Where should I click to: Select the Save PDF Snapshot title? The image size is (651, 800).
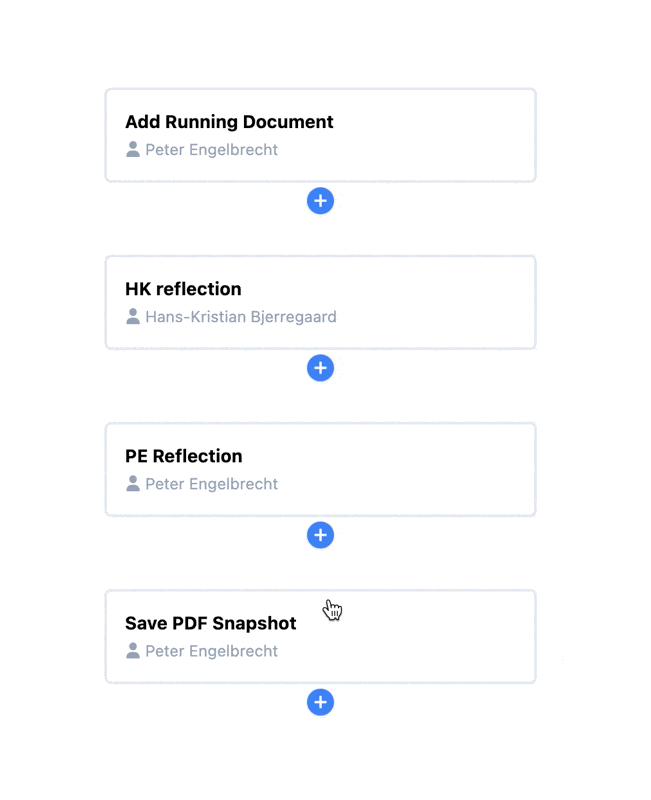(x=210, y=623)
